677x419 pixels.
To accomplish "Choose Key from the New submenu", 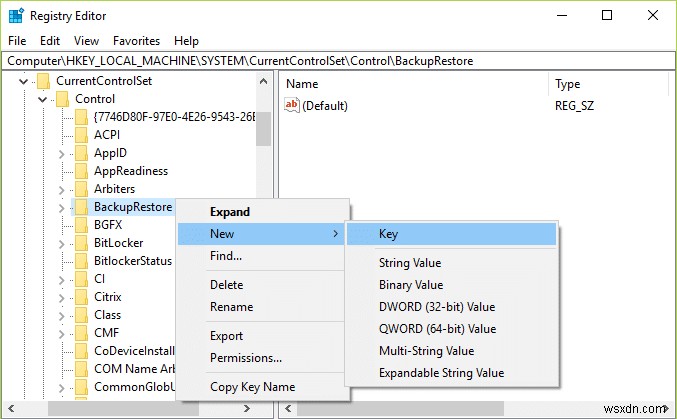I will click(388, 234).
